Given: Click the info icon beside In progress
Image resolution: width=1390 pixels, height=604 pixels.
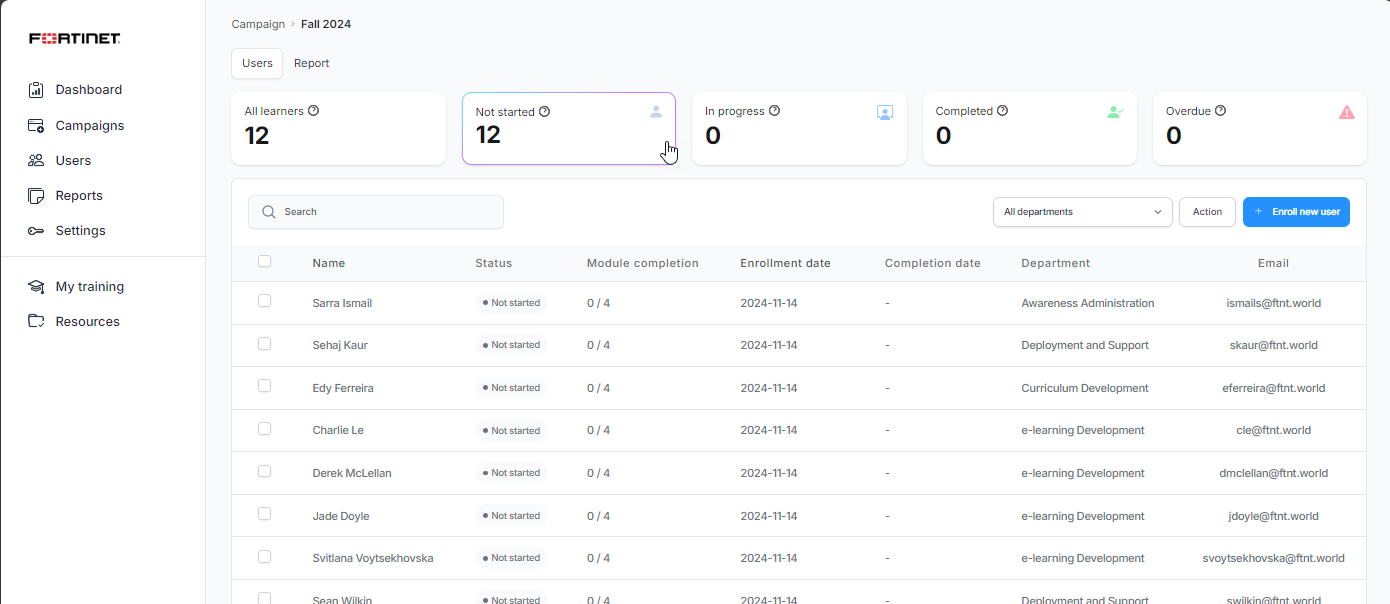Looking at the screenshot, I should [774, 111].
